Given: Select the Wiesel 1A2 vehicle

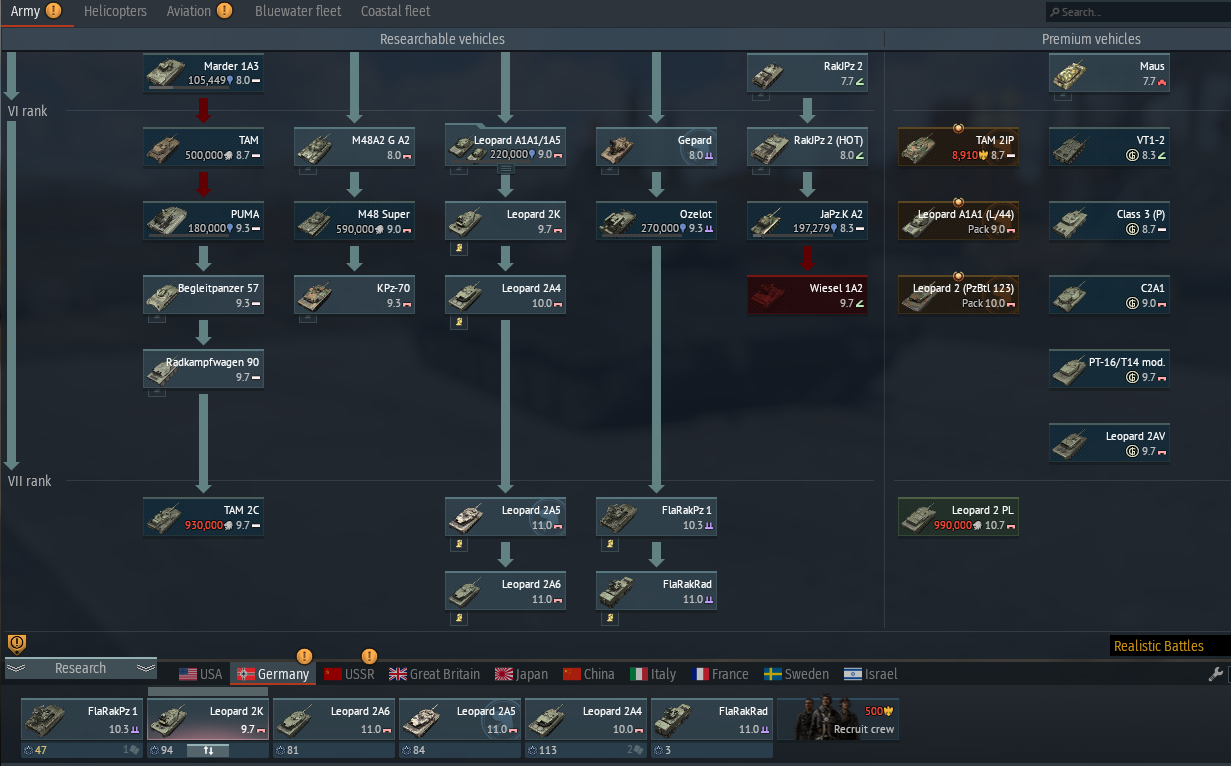Looking at the screenshot, I should 808,296.
